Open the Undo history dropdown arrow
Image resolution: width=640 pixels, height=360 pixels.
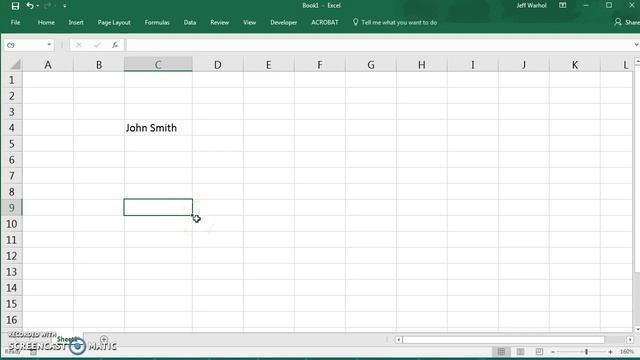tap(38, 6)
